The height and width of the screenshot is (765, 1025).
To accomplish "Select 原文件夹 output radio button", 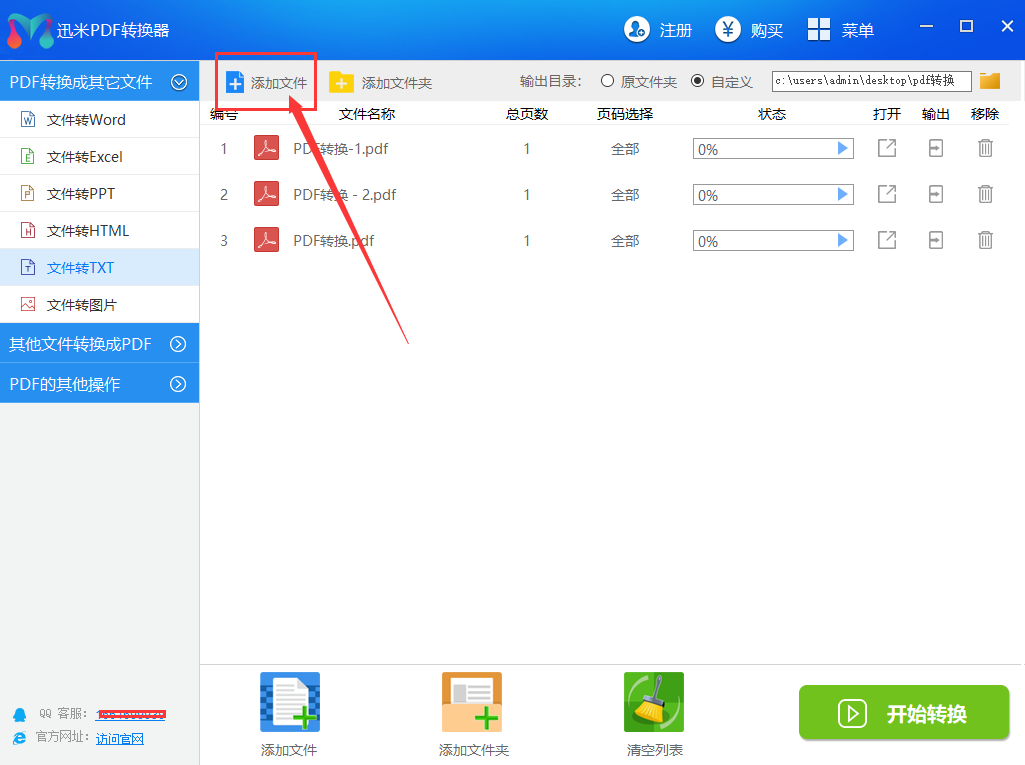I will (x=607, y=81).
